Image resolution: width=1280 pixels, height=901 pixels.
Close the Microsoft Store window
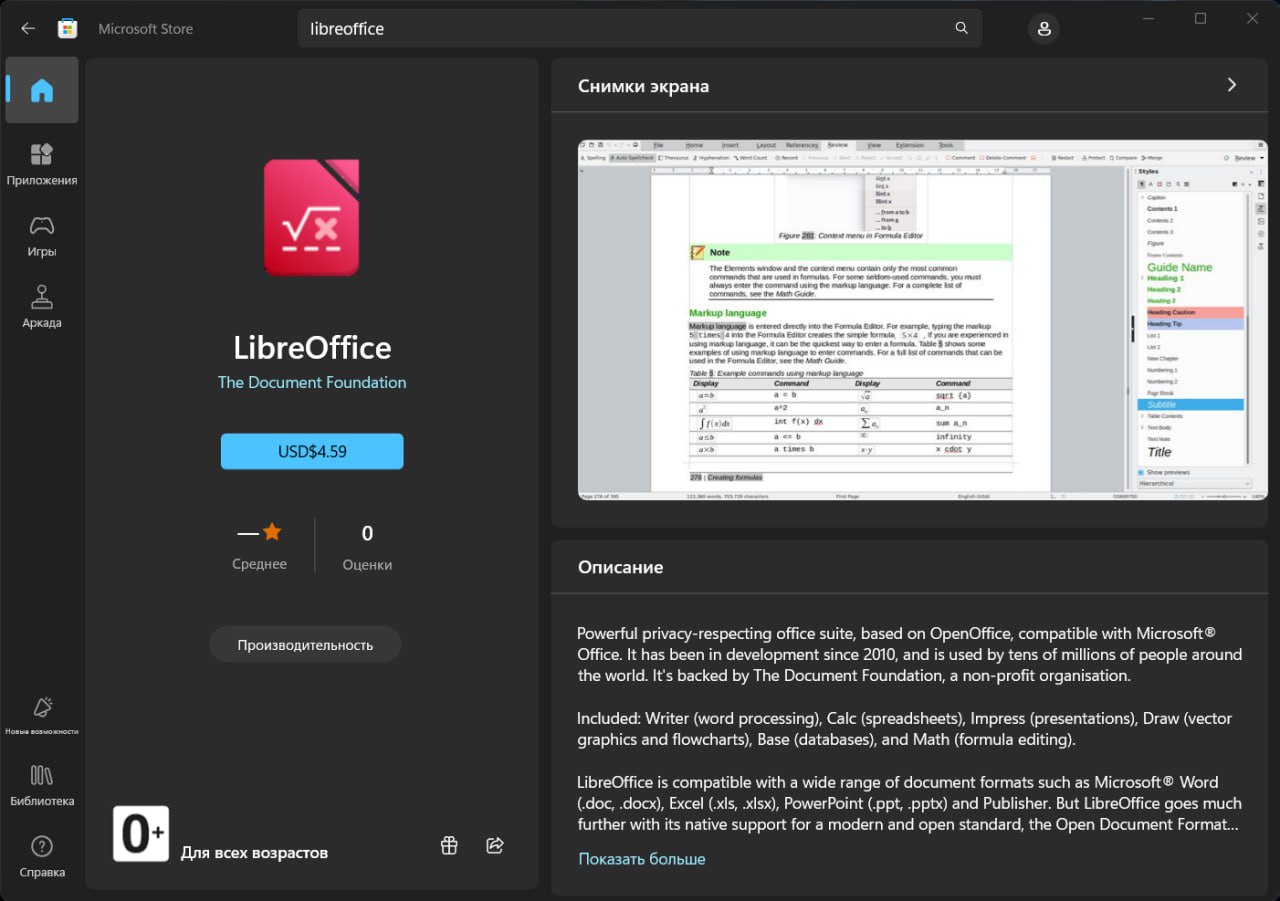pyautogui.click(x=1252, y=19)
